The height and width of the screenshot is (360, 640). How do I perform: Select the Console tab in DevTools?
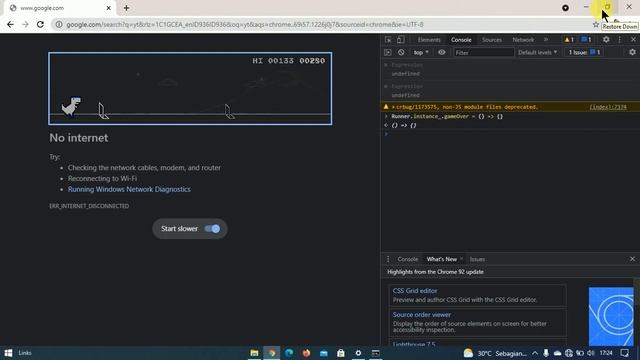[461, 40]
